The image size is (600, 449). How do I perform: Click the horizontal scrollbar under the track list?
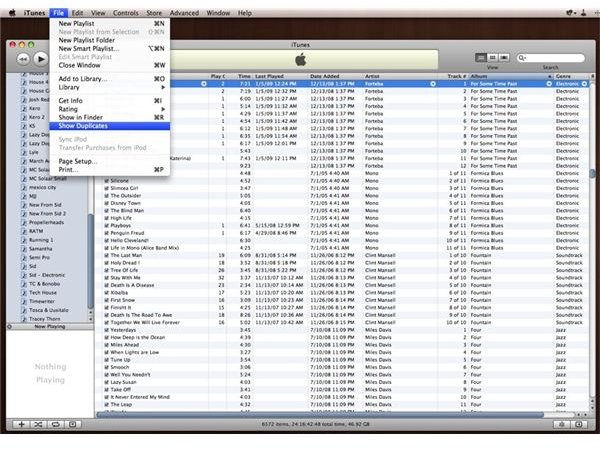[x=320, y=415]
